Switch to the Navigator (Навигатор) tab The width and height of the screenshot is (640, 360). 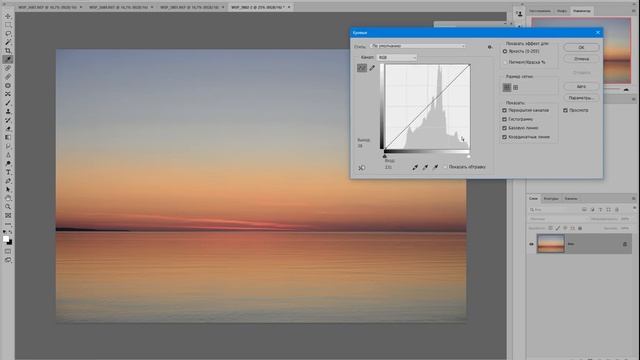[x=582, y=11]
